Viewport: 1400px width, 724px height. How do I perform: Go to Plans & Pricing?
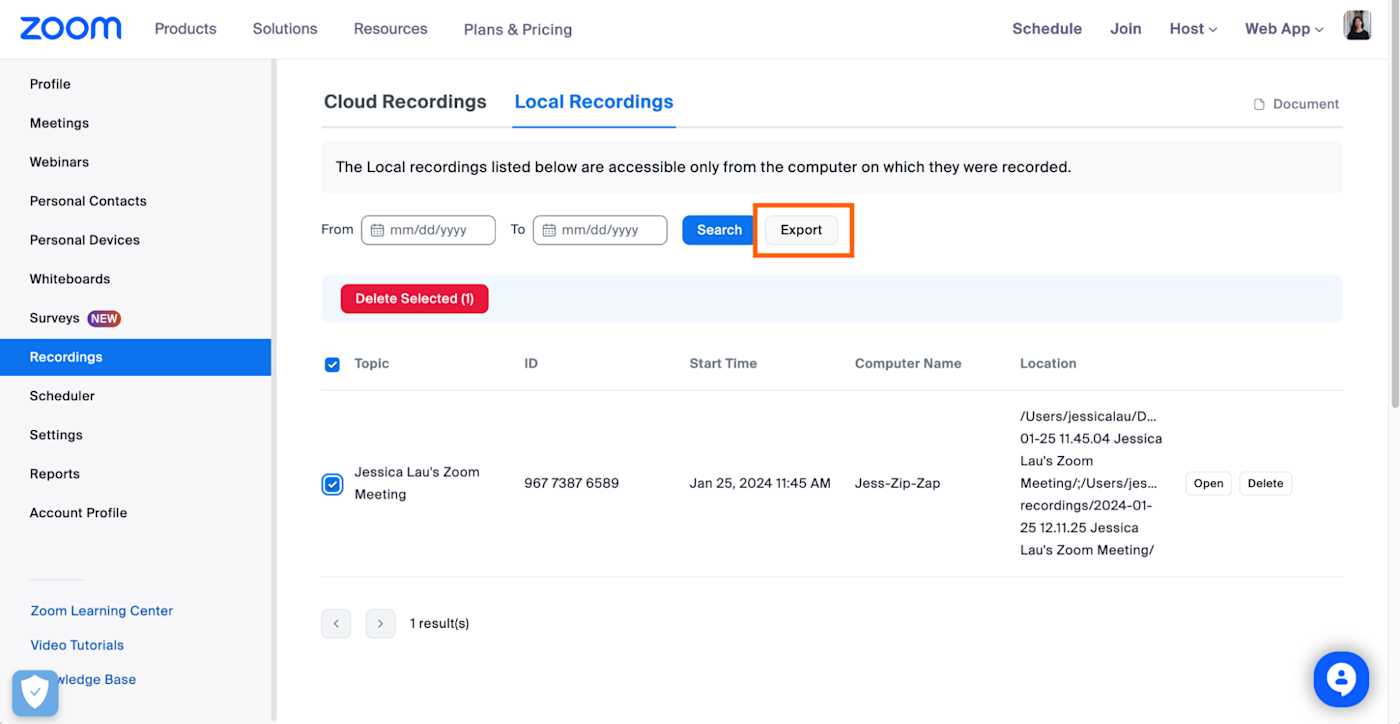click(518, 29)
